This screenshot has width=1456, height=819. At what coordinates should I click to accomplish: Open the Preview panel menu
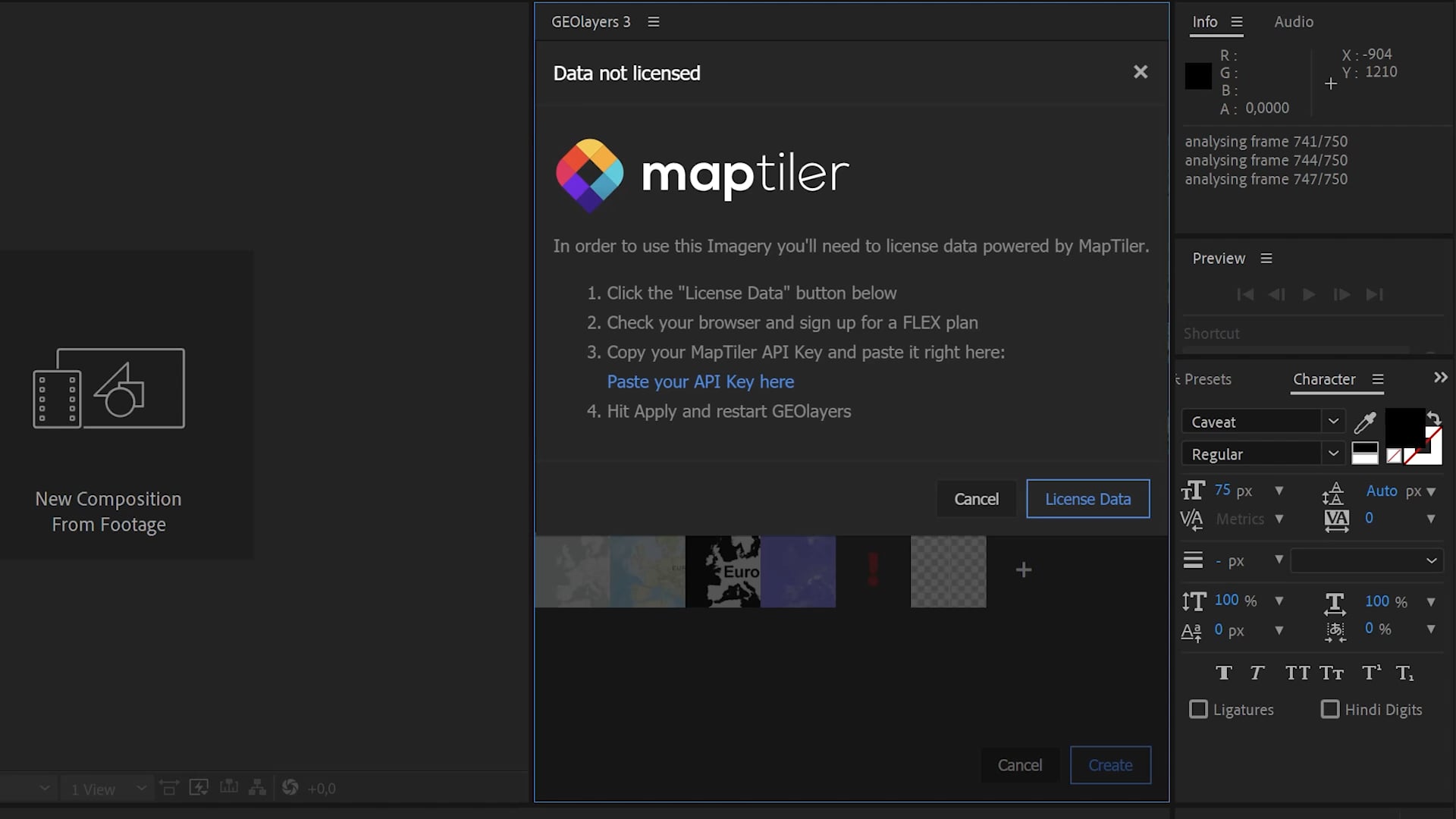tap(1266, 258)
